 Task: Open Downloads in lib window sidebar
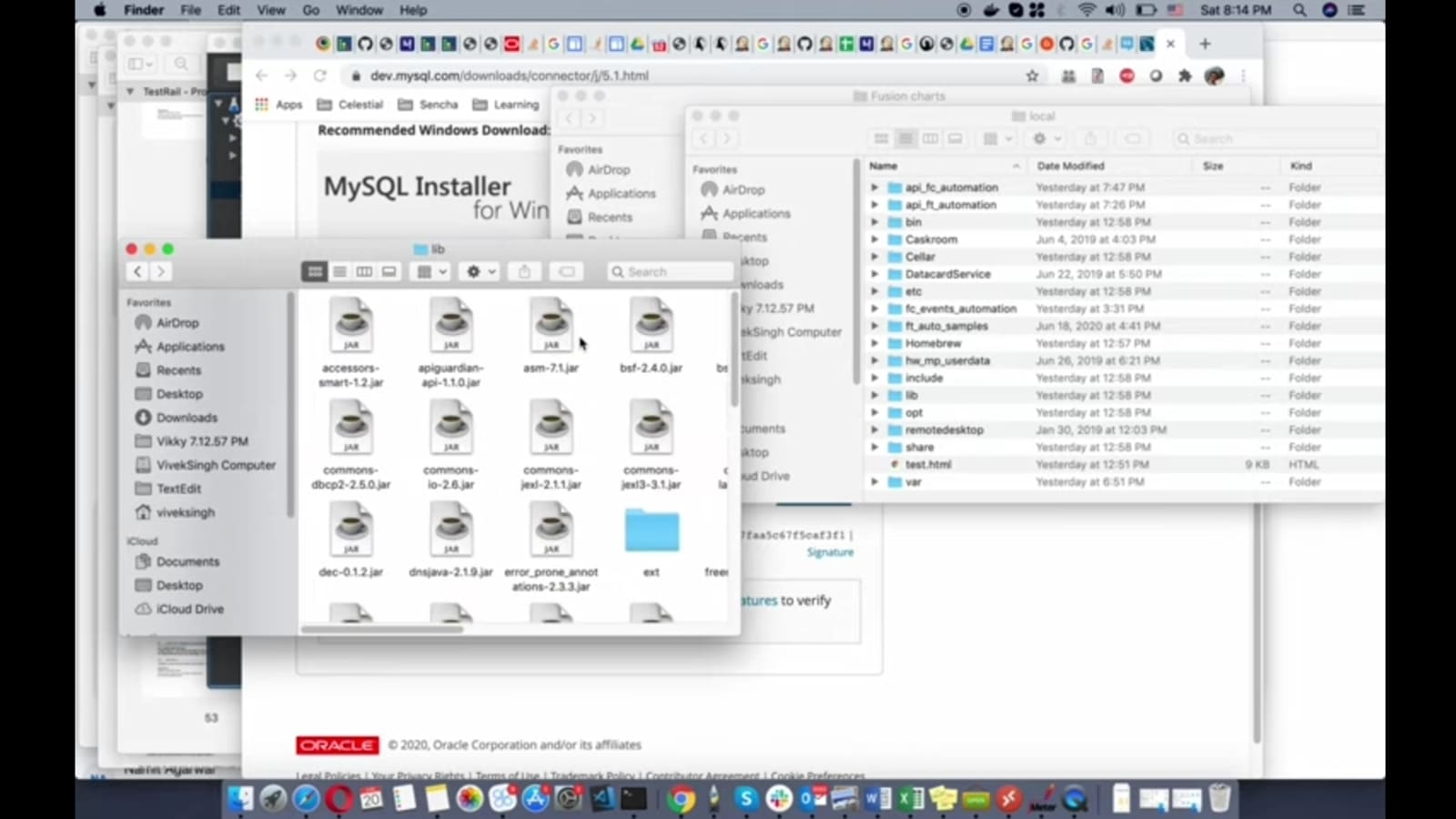[177, 417]
